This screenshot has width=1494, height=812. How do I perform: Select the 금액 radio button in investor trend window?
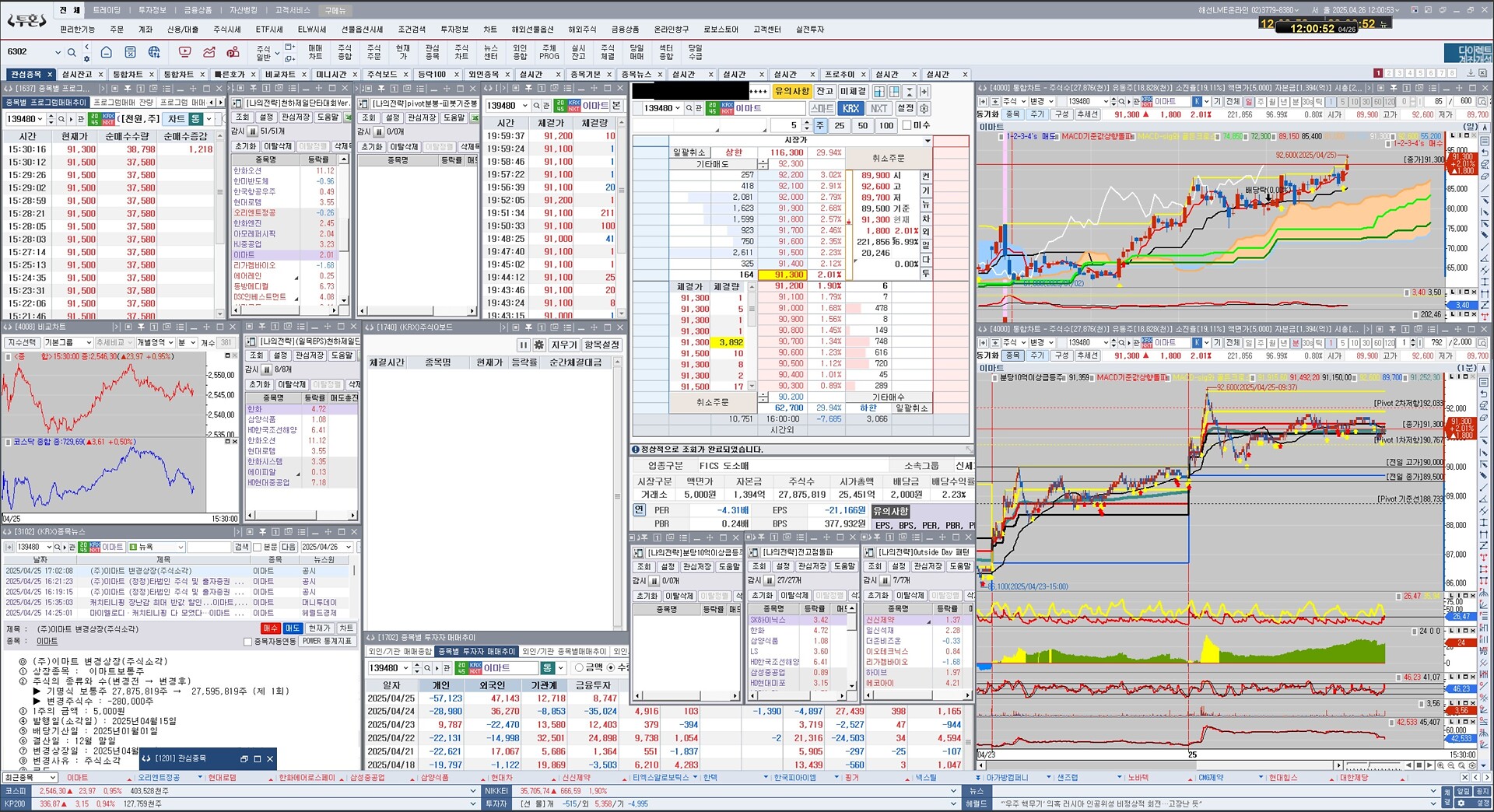coord(579,668)
